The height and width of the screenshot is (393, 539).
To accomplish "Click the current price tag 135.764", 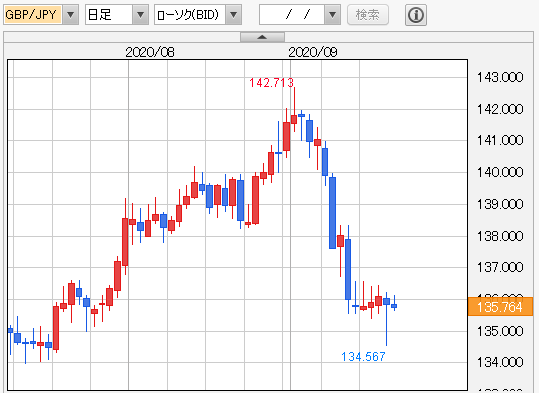I will click(500, 307).
